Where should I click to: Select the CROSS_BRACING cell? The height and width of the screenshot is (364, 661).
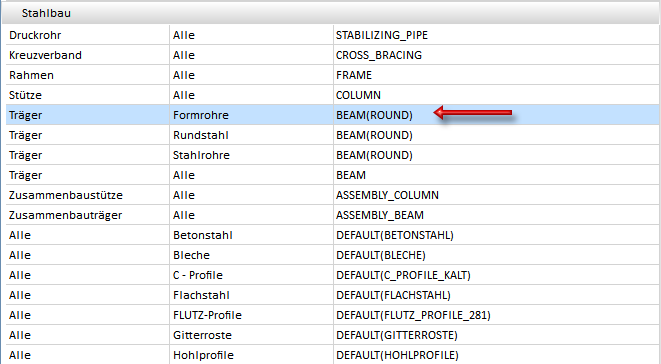(x=496, y=55)
